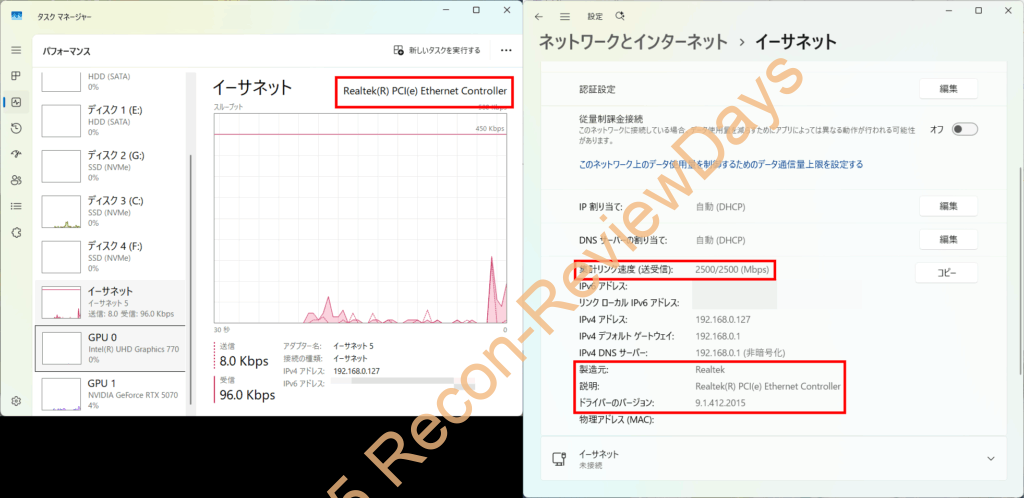Open Users icon in Task Manager sidebar

16,181
